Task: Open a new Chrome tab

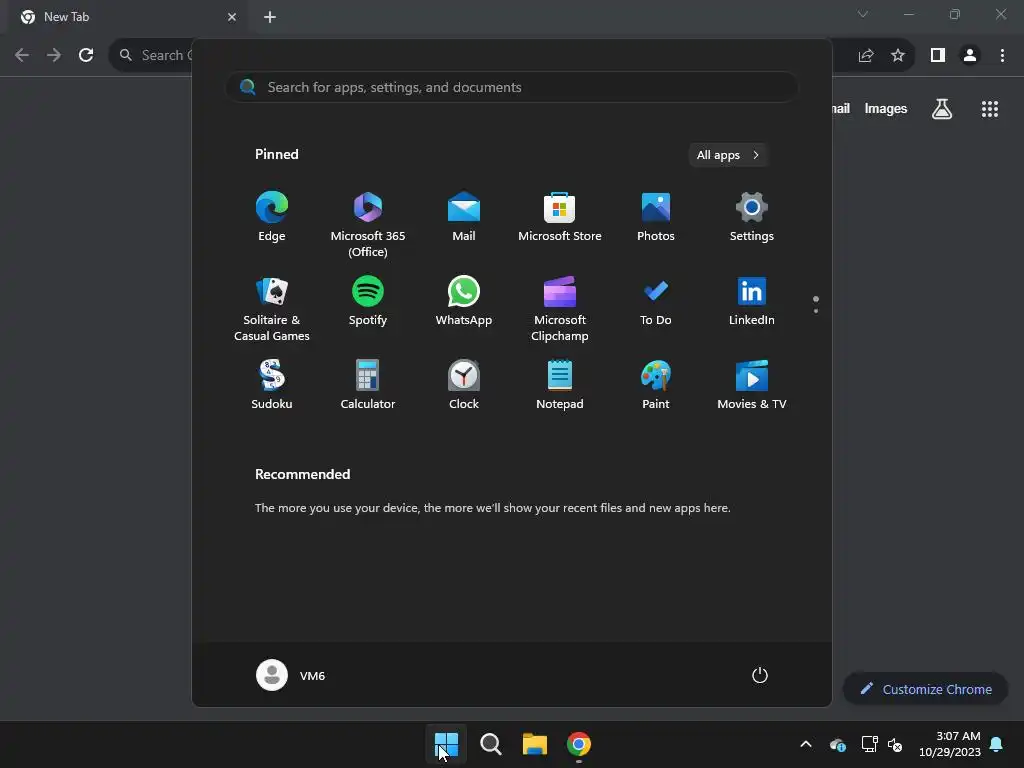Action: [x=270, y=17]
